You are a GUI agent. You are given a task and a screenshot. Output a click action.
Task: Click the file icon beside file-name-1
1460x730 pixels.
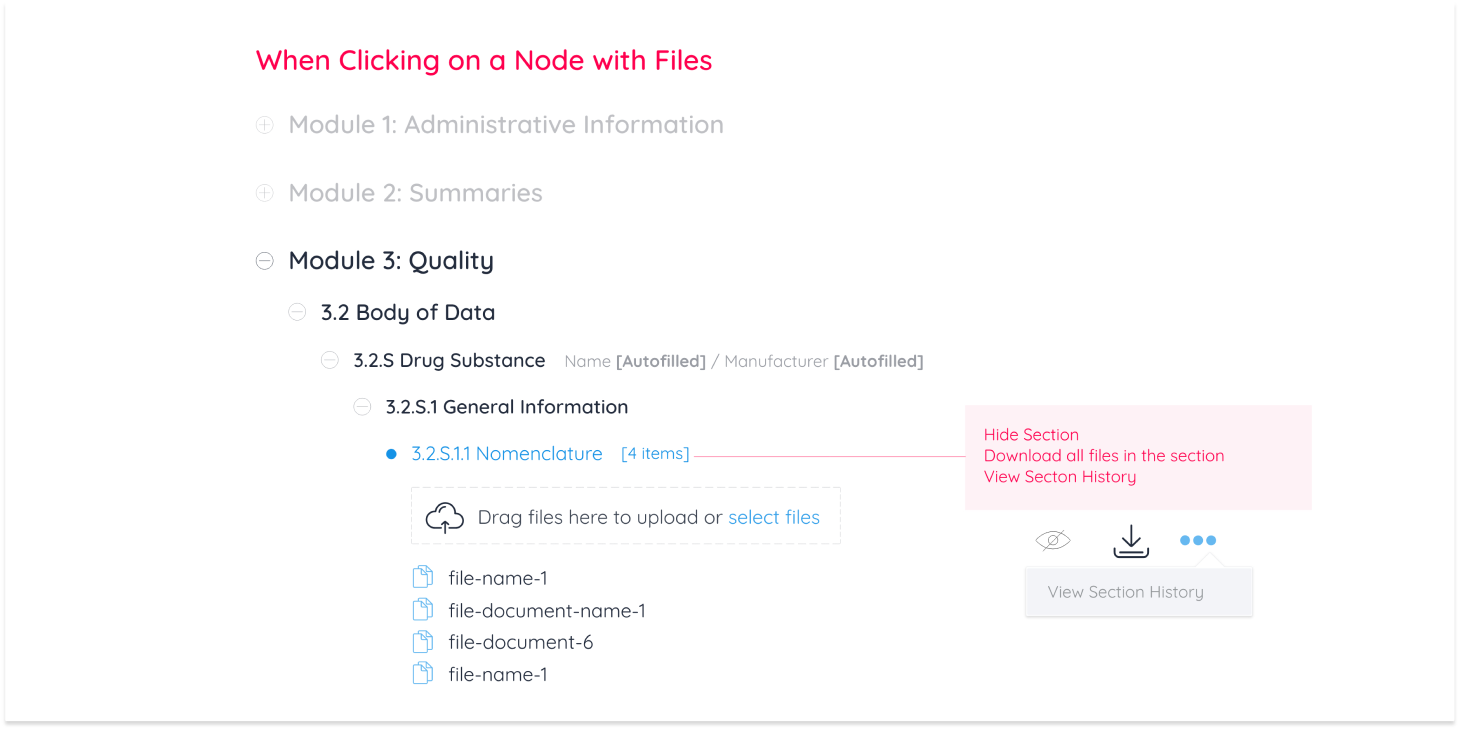422,576
